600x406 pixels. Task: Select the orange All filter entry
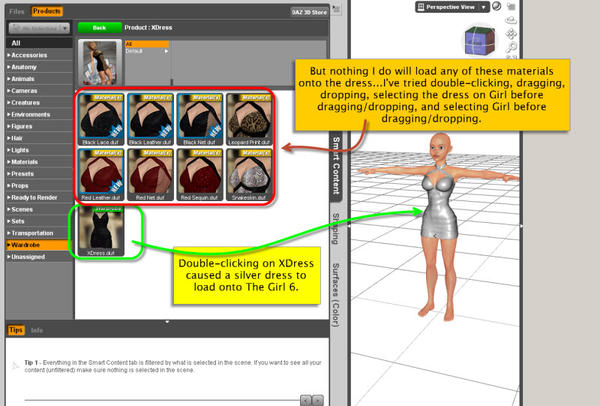pyautogui.click(x=147, y=44)
